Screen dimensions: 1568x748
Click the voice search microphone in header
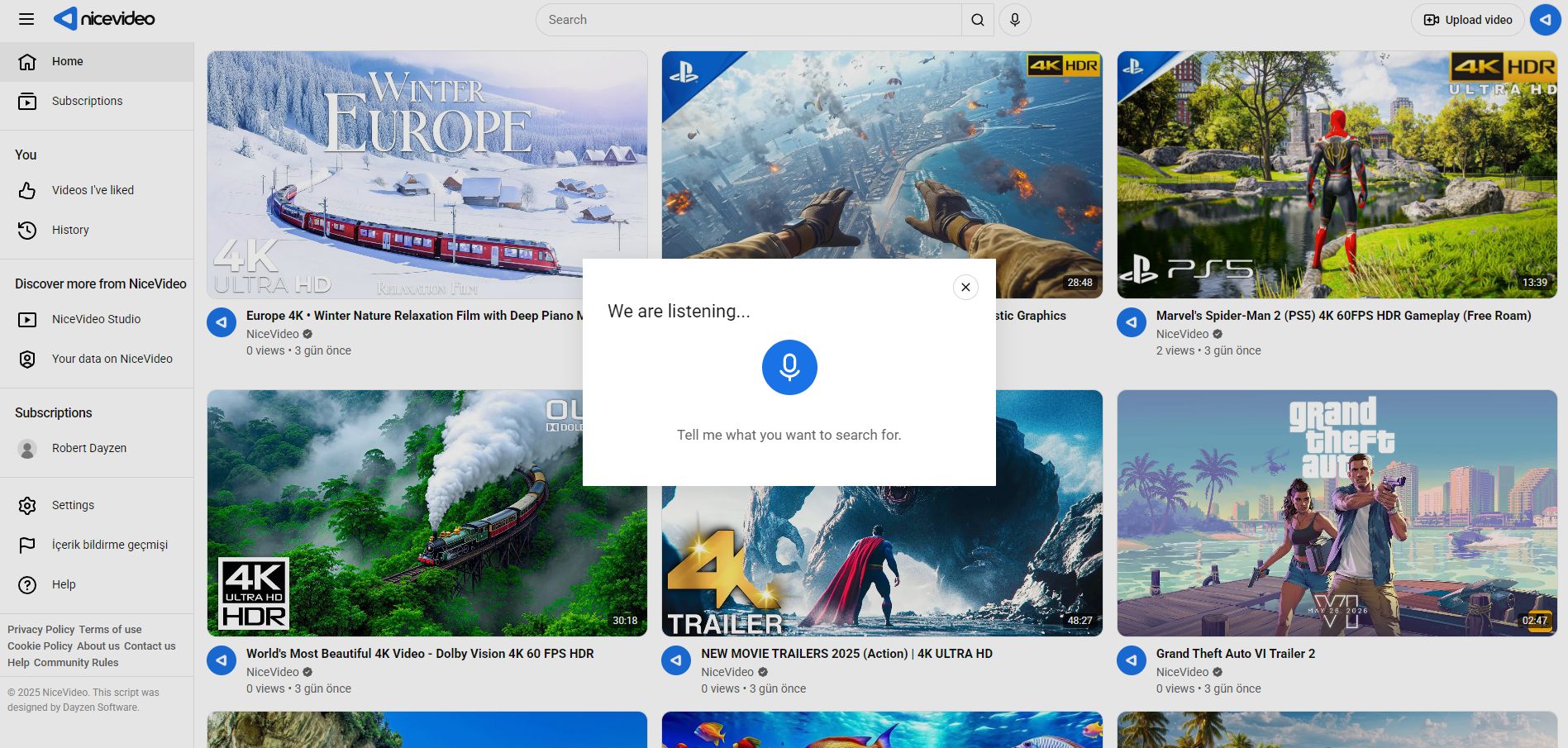pos(1015,20)
